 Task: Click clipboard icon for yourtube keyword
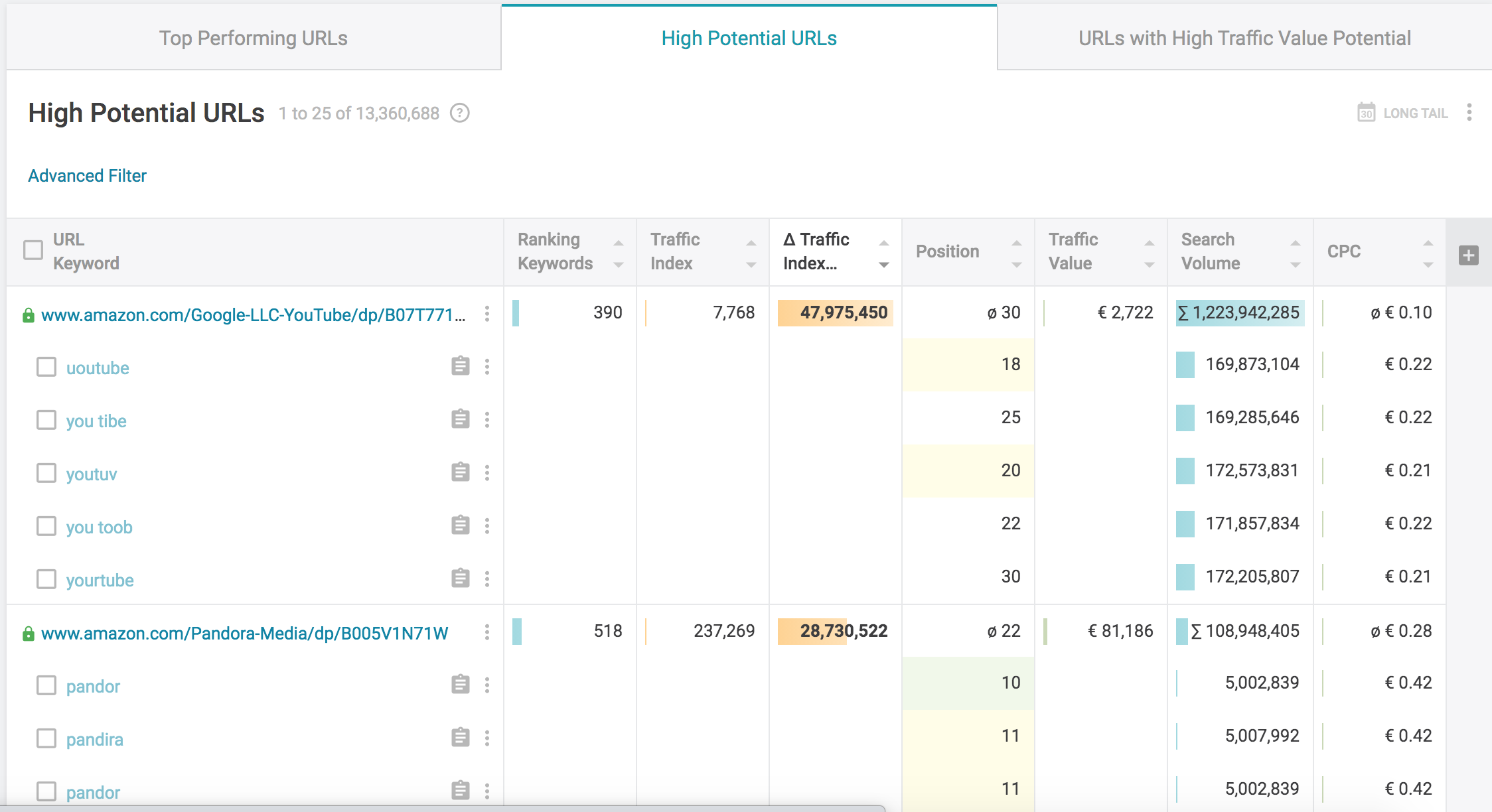[461, 578]
